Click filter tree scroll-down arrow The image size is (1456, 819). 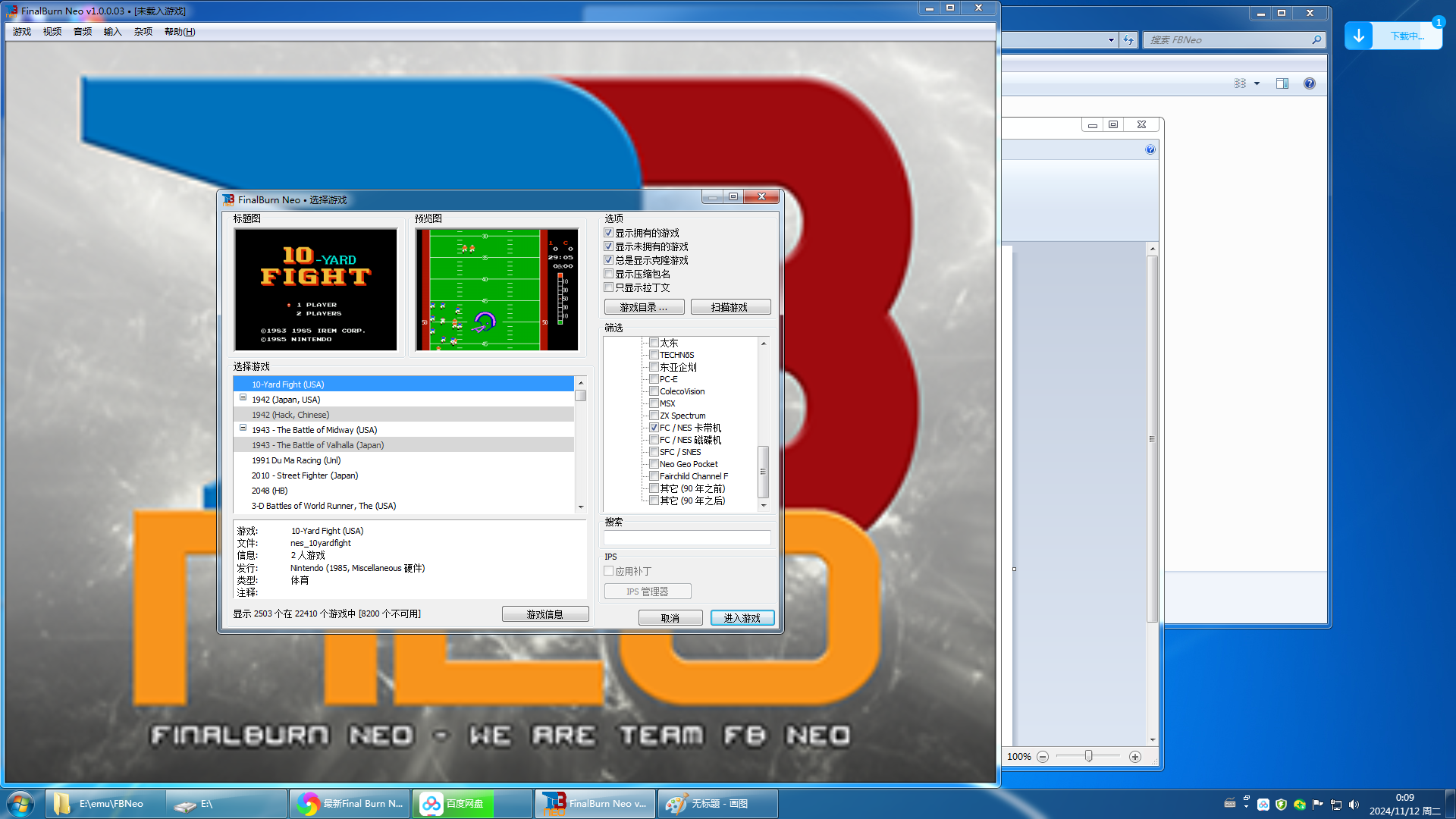[x=764, y=505]
